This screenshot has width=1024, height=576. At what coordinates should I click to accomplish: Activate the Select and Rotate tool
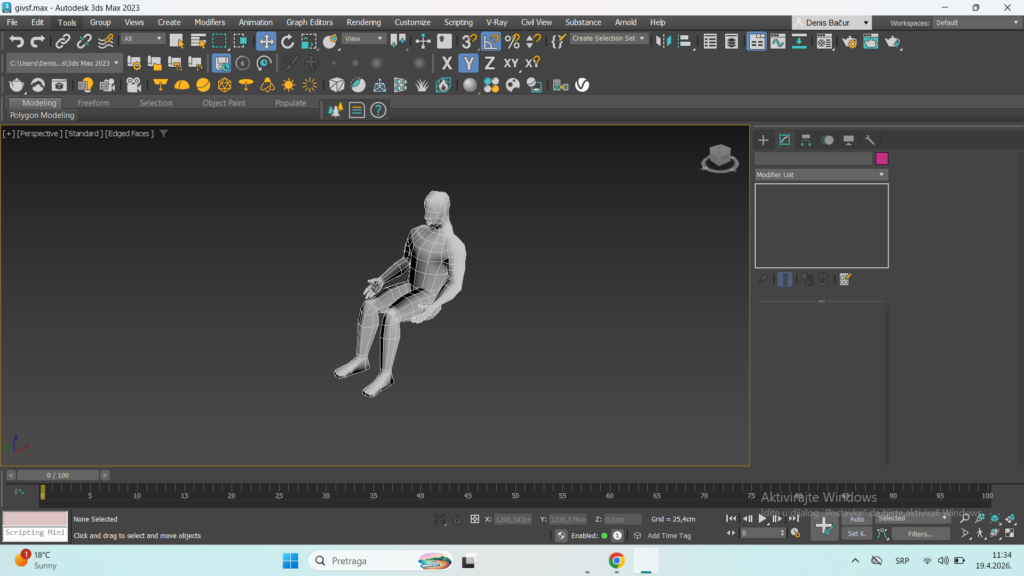287,41
